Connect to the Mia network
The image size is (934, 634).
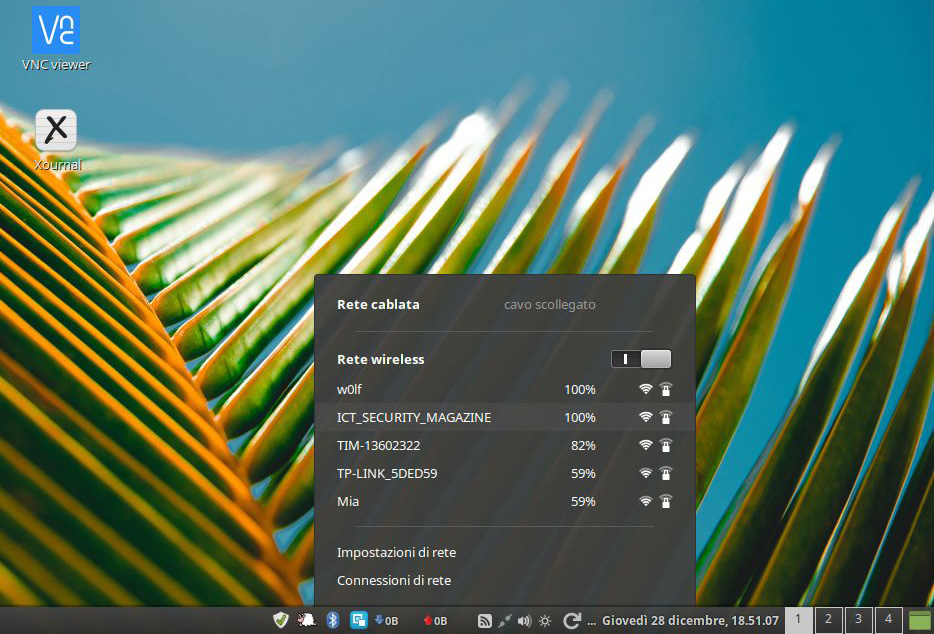505,501
